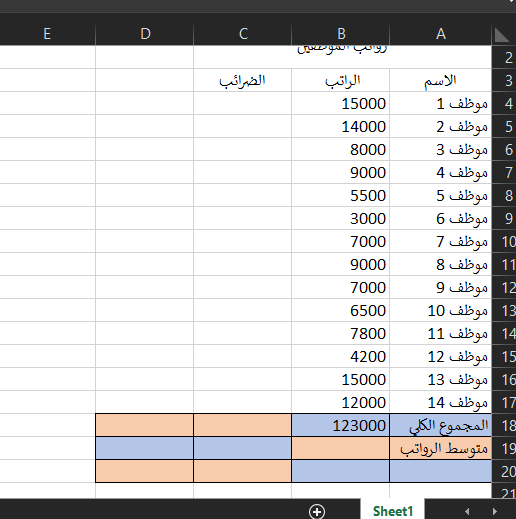Select the موظف 1 cell
The height and width of the screenshot is (519, 516).
441,104
